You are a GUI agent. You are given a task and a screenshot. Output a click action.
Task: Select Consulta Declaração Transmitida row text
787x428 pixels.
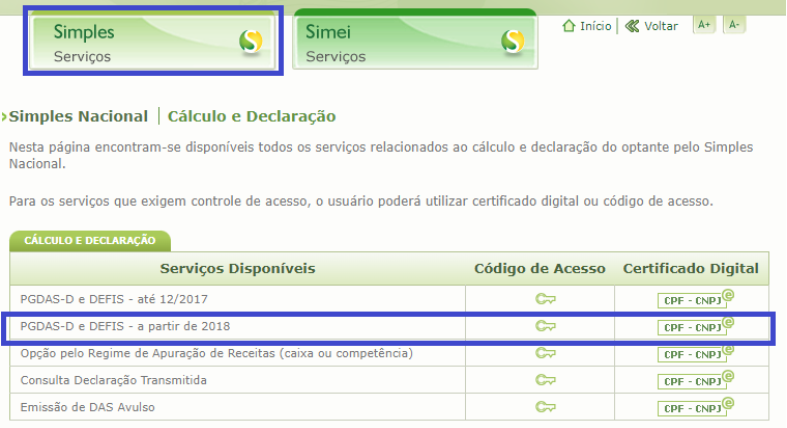113,380
